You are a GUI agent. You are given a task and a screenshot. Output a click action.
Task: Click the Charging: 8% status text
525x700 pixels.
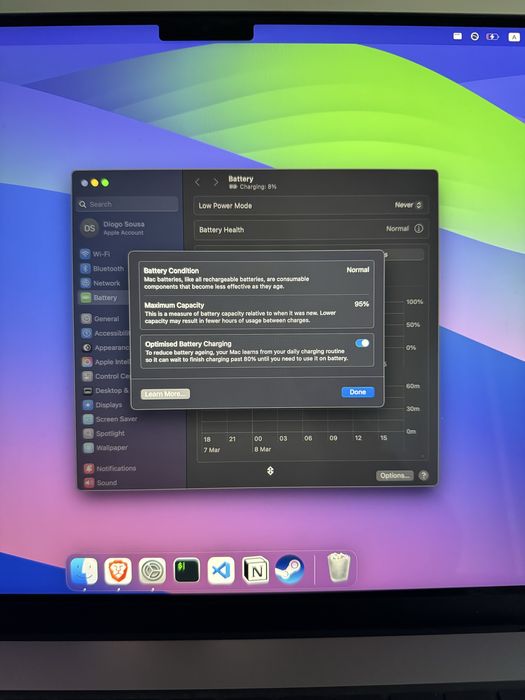coord(258,187)
